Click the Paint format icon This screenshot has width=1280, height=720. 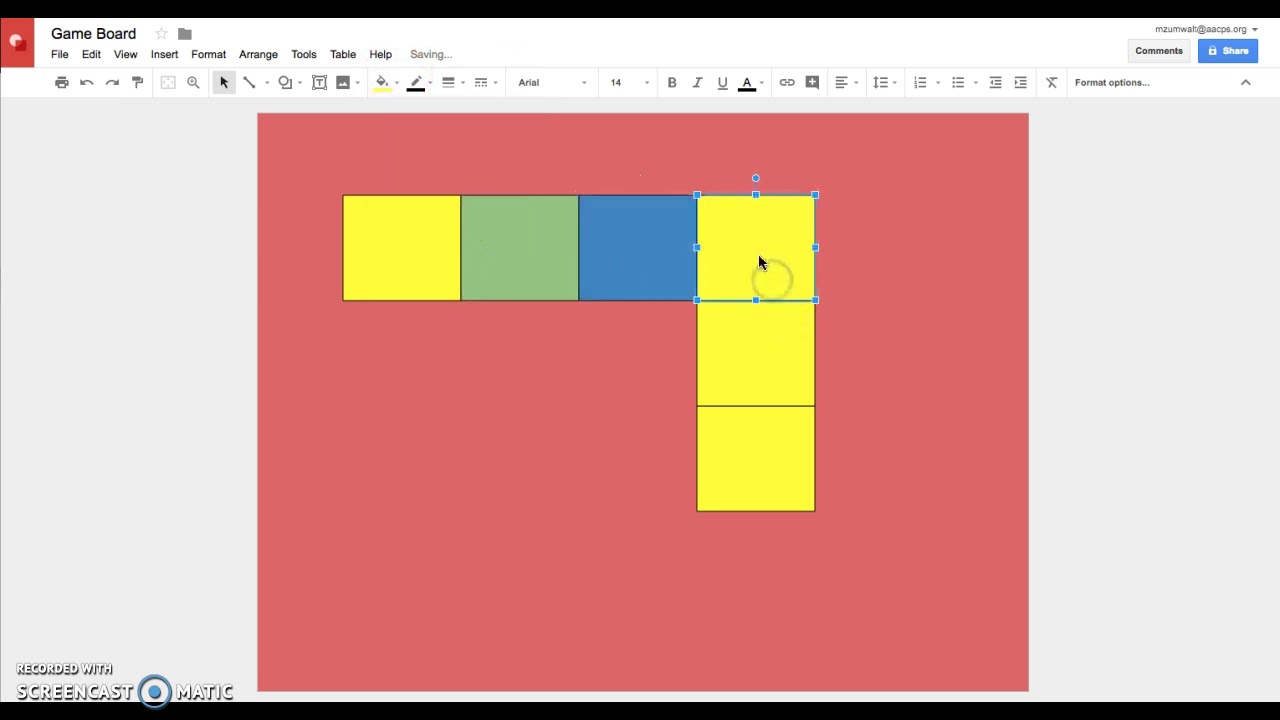click(137, 82)
